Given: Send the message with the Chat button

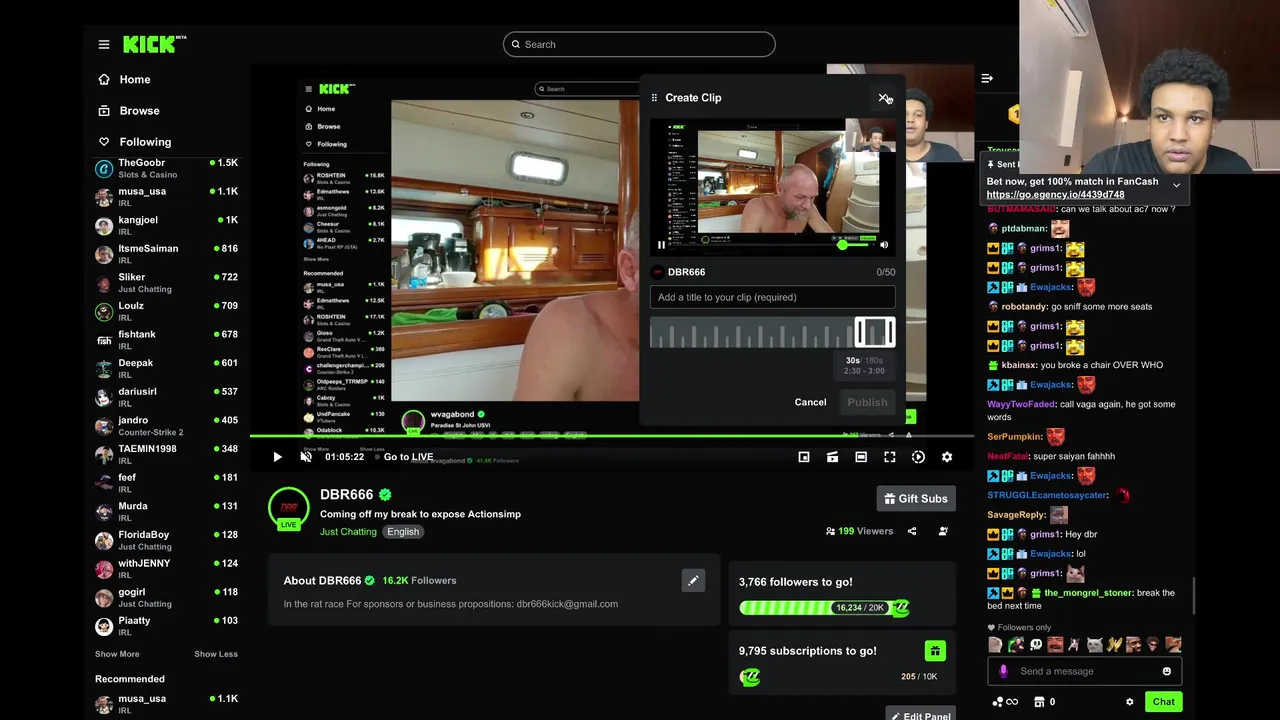Looking at the screenshot, I should tap(1163, 702).
